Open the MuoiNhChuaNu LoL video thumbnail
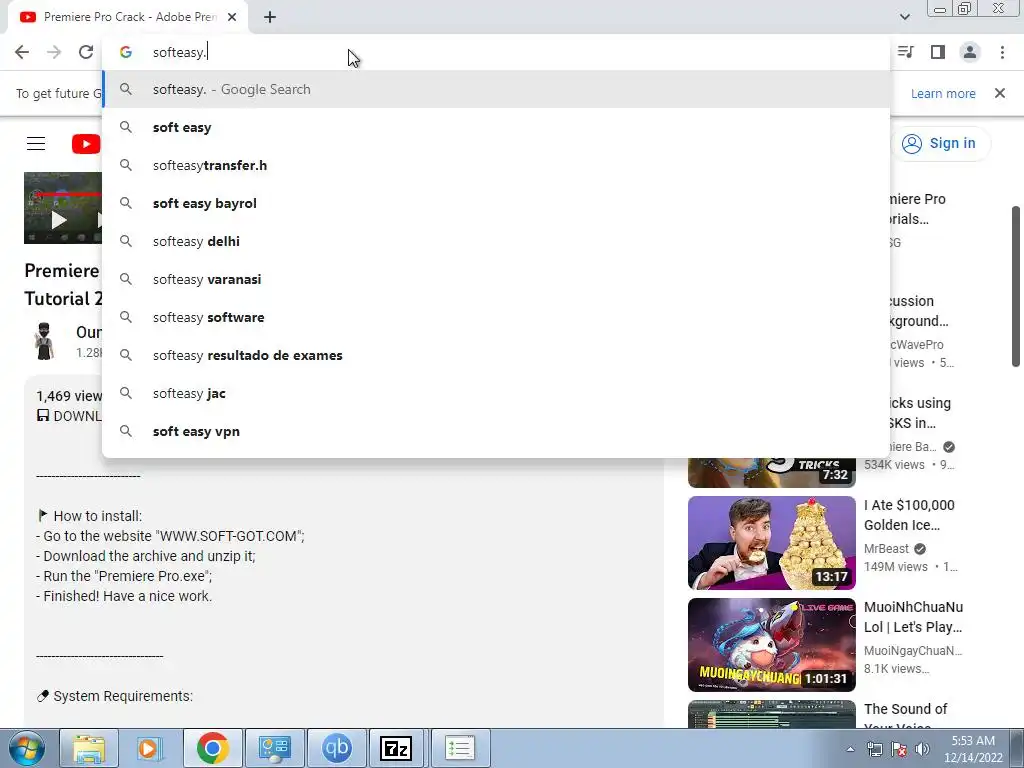 tap(771, 645)
